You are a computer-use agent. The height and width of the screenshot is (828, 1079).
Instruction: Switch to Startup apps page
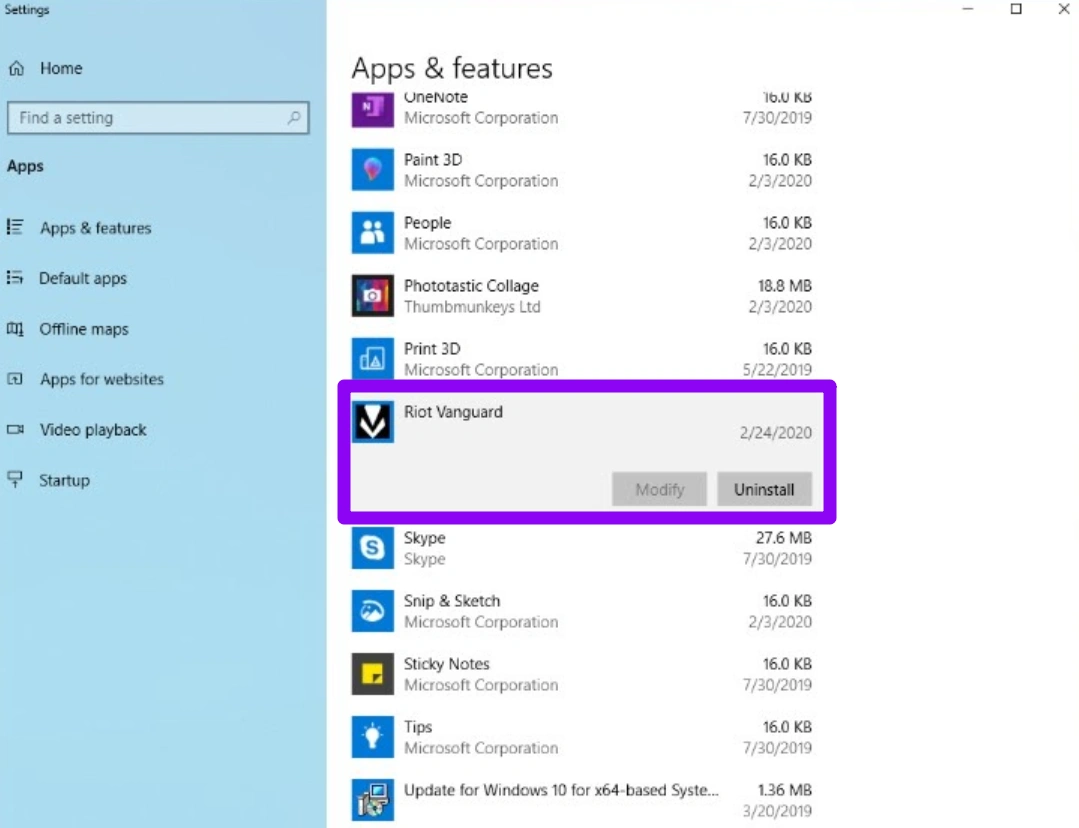pyautogui.click(x=64, y=481)
